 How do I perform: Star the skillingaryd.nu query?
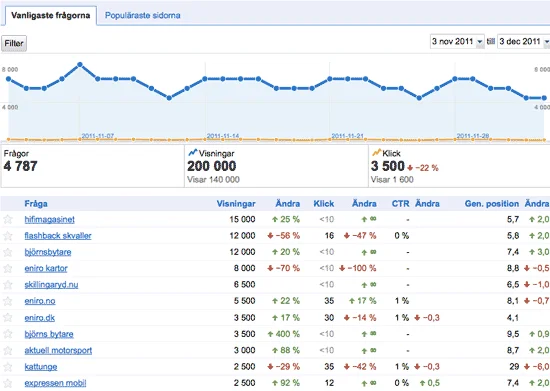(8, 285)
